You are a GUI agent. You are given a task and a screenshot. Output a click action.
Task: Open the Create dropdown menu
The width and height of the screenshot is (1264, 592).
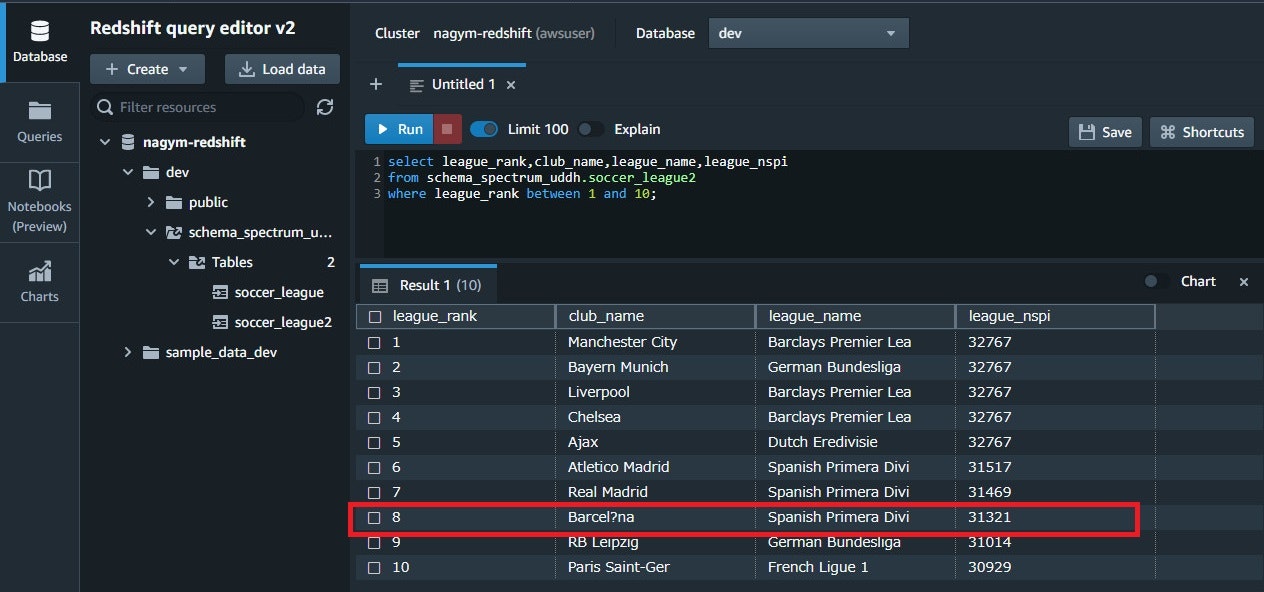coord(147,69)
